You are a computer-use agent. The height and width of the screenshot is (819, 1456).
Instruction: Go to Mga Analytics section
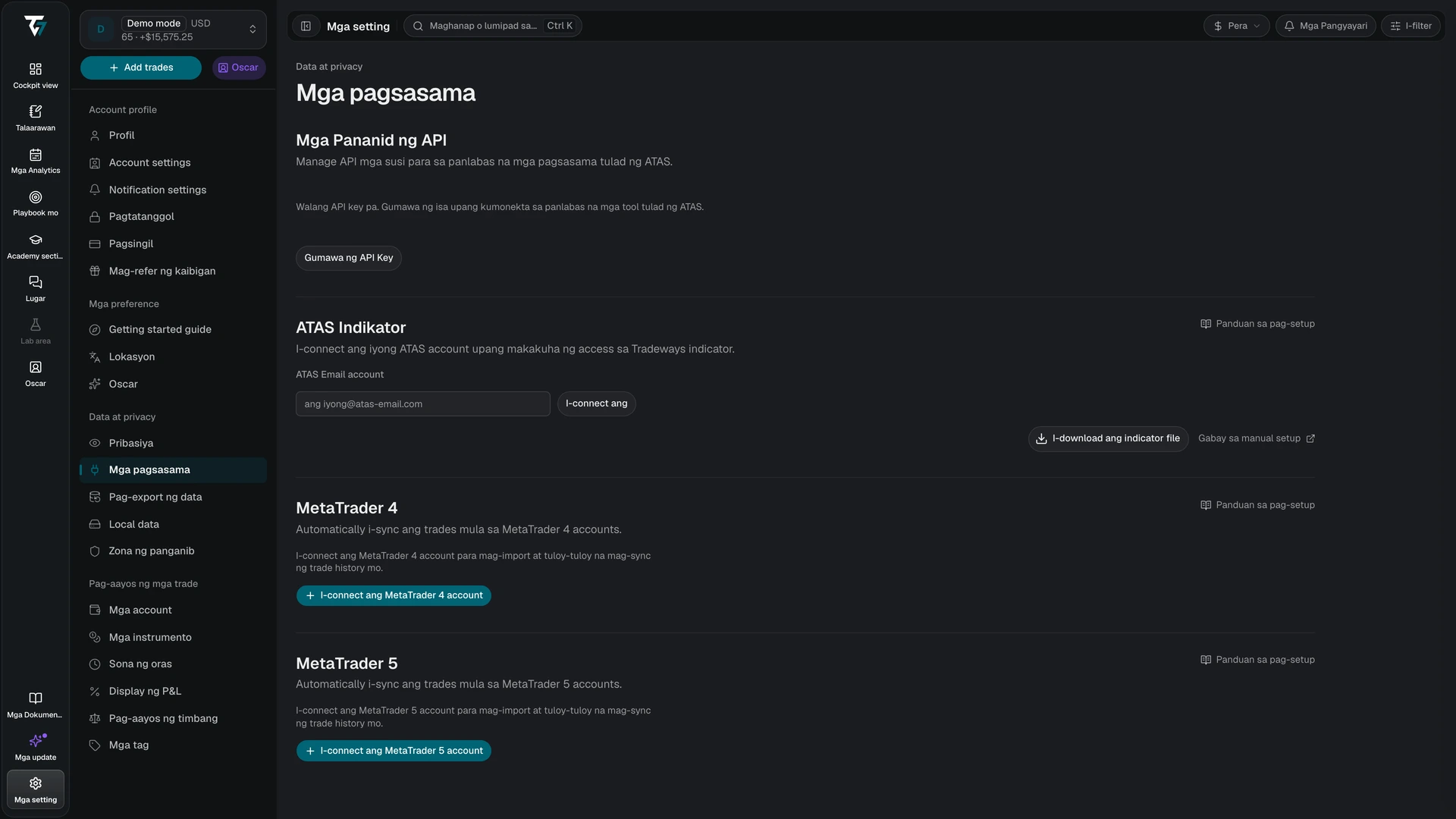[x=35, y=161]
